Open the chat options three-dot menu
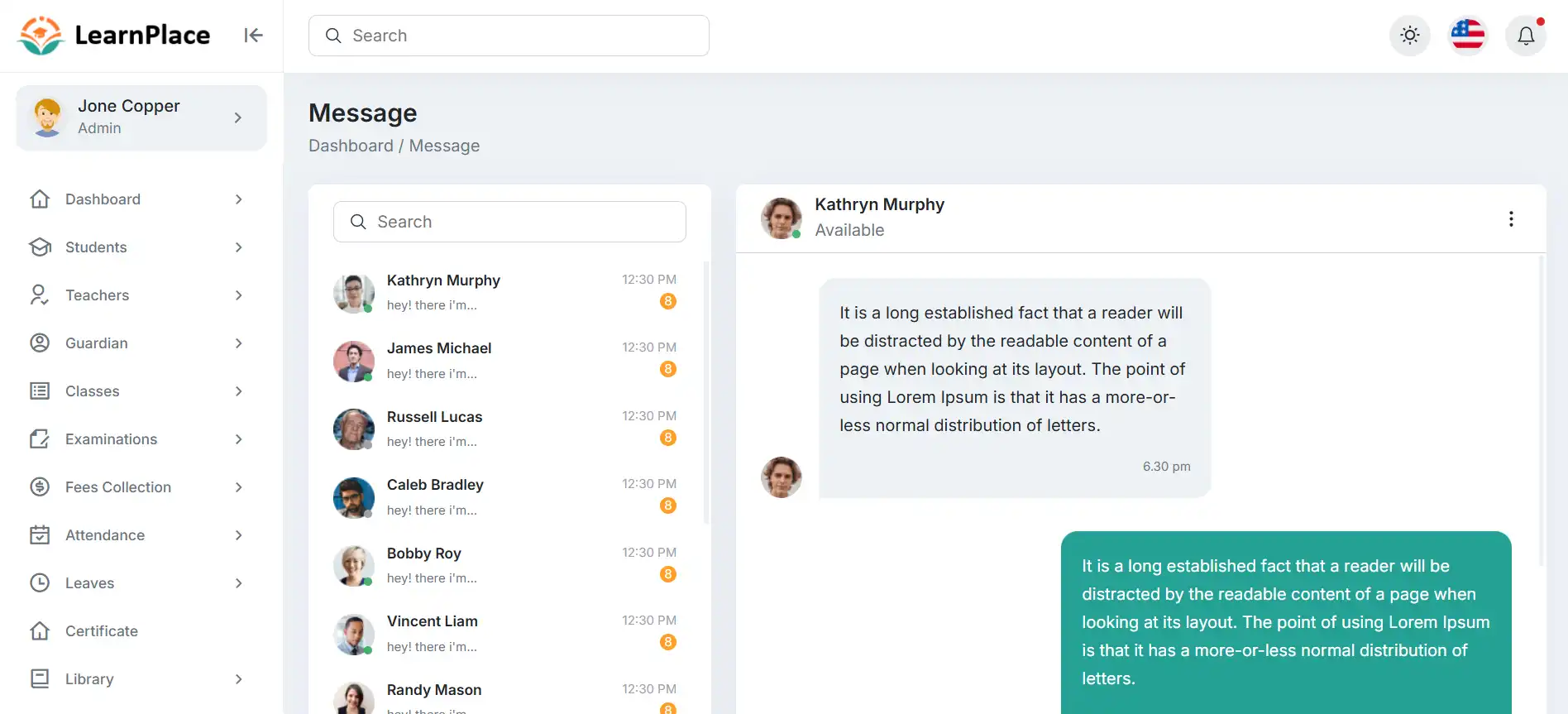Screen dimensions: 1568x714 1511,219
